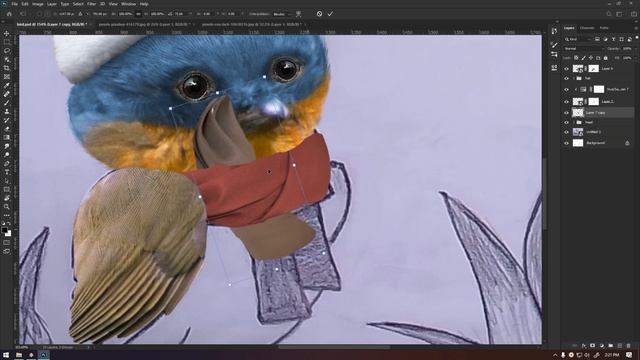Image resolution: width=640 pixels, height=360 pixels.
Task: Select the History Brush tool
Action: [x=7, y=120]
